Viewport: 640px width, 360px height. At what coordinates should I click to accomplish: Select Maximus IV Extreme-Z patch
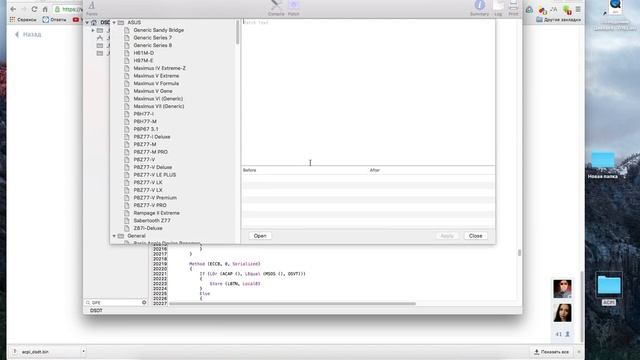click(160, 68)
